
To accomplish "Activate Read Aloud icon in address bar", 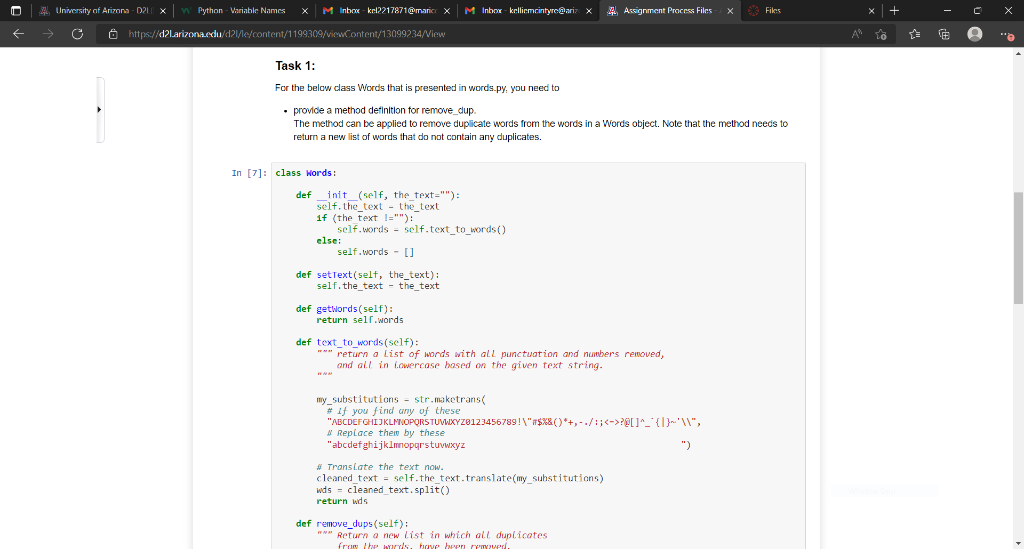I will pyautogui.click(x=856, y=34).
